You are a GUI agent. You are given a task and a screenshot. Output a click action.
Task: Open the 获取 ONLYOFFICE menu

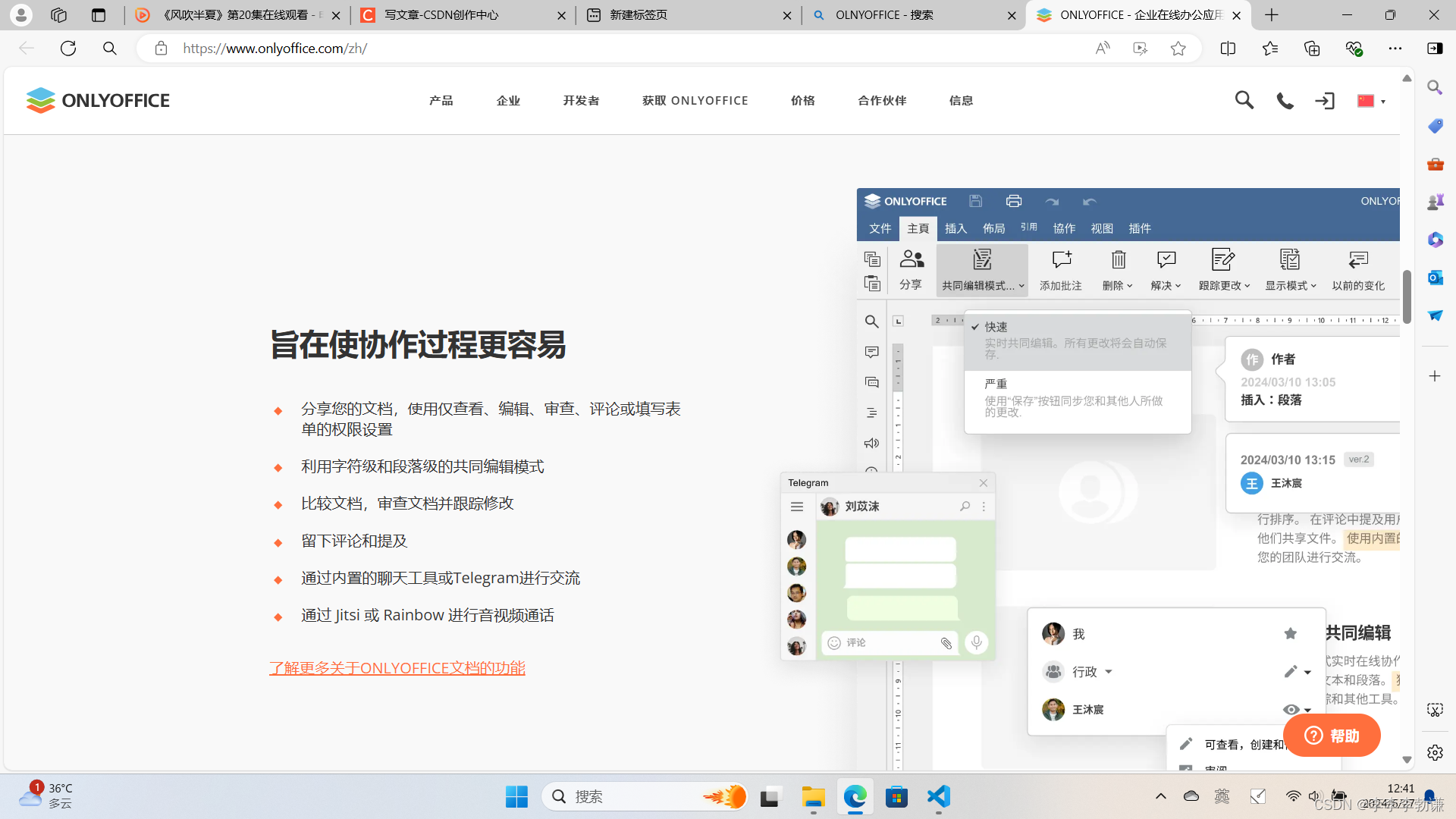[695, 101]
